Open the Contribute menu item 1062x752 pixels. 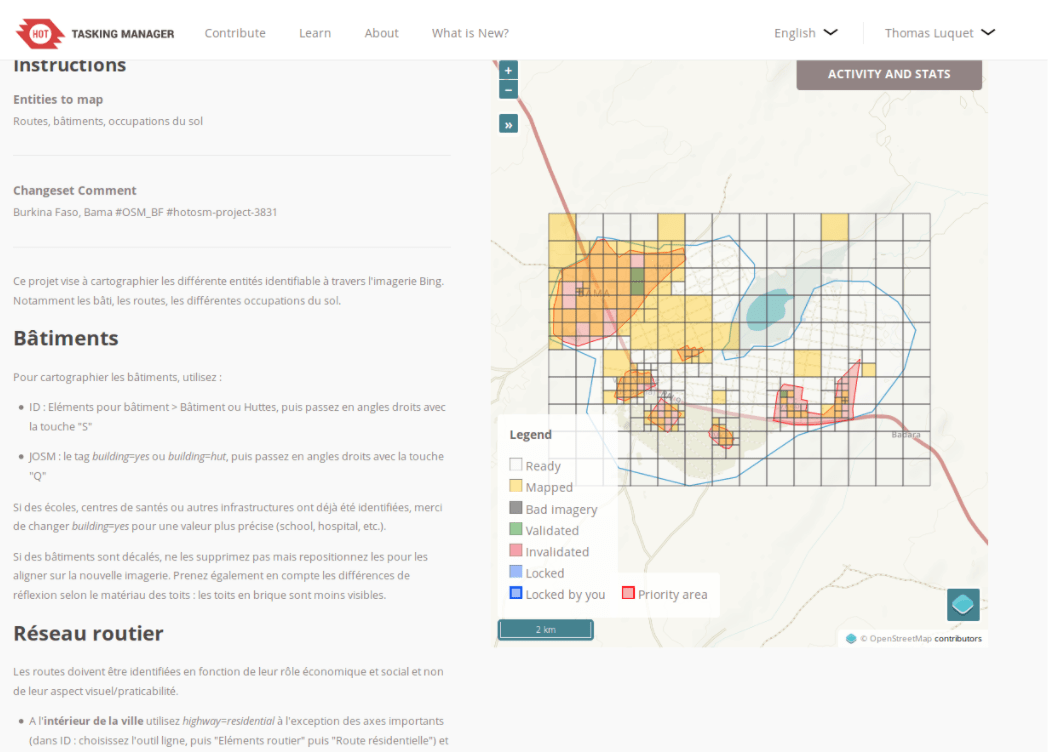tap(235, 33)
